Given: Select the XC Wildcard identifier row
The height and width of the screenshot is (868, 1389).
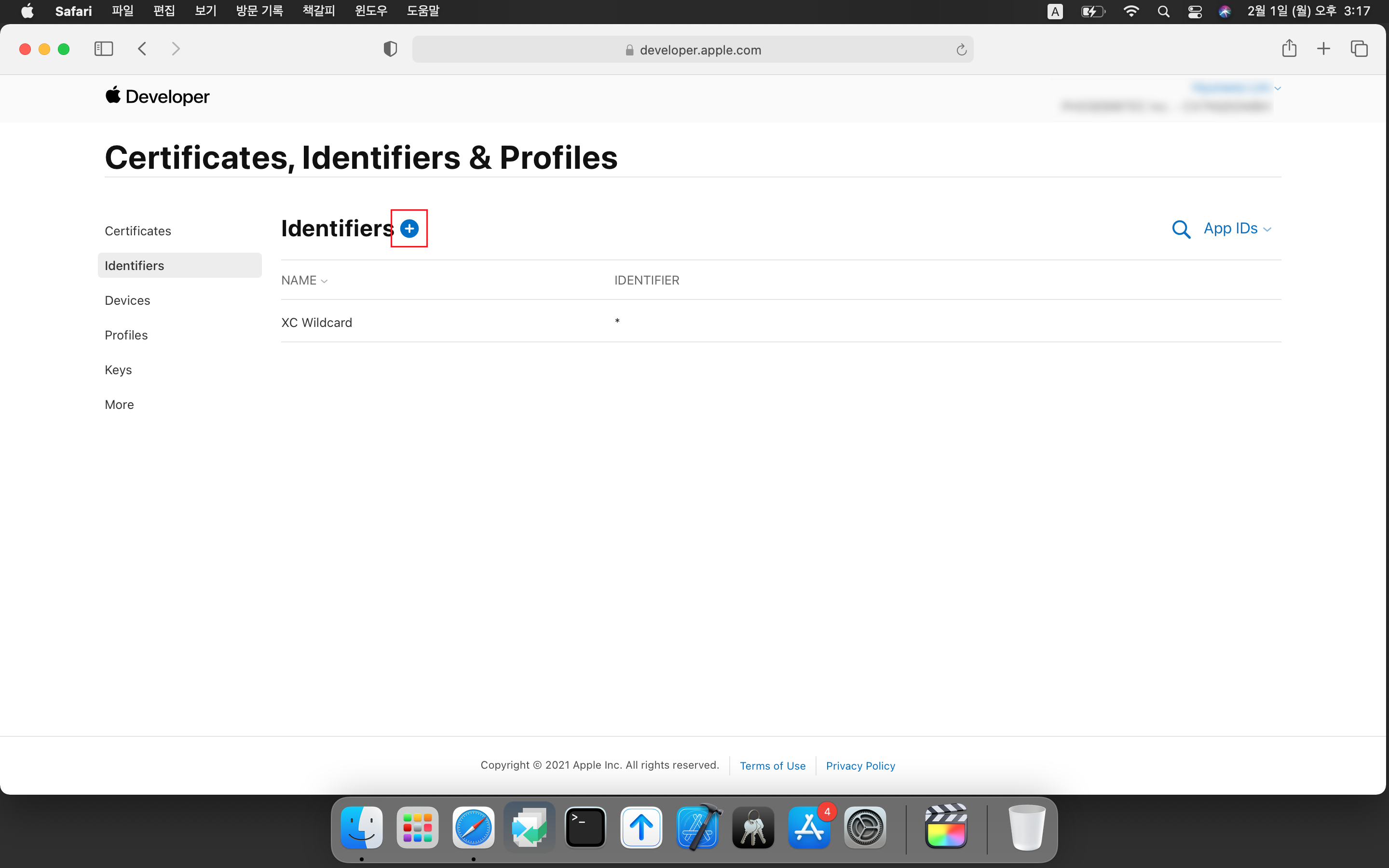Looking at the screenshot, I should 317,323.
